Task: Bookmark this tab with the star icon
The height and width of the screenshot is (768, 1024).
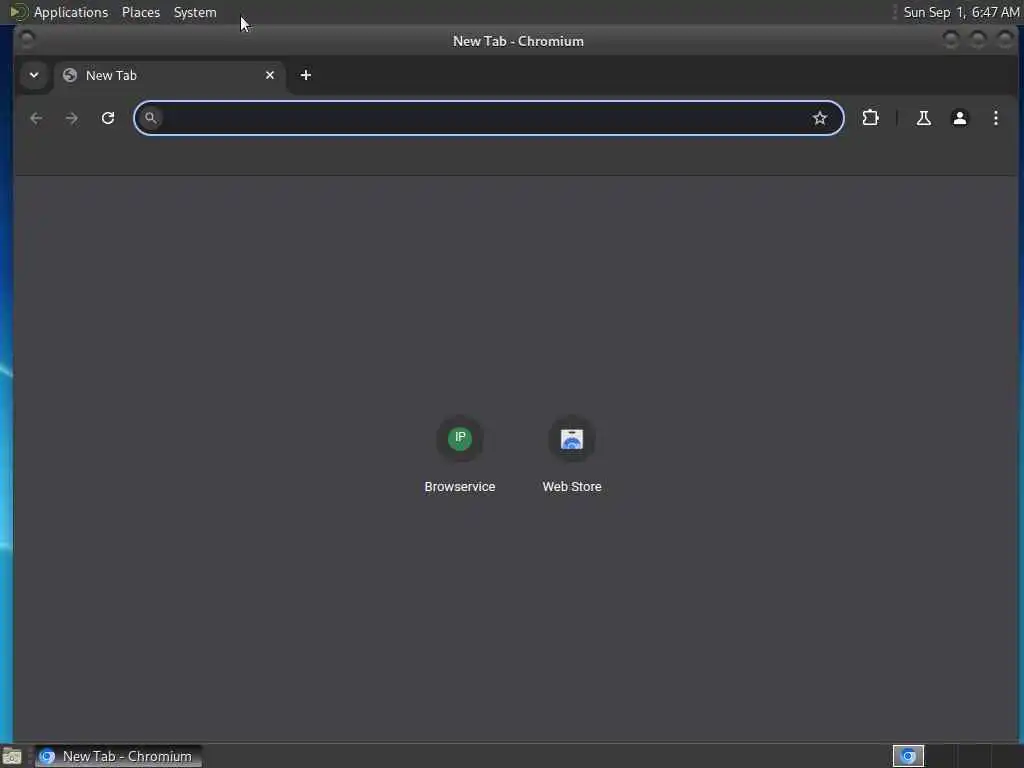Action: coord(820,118)
